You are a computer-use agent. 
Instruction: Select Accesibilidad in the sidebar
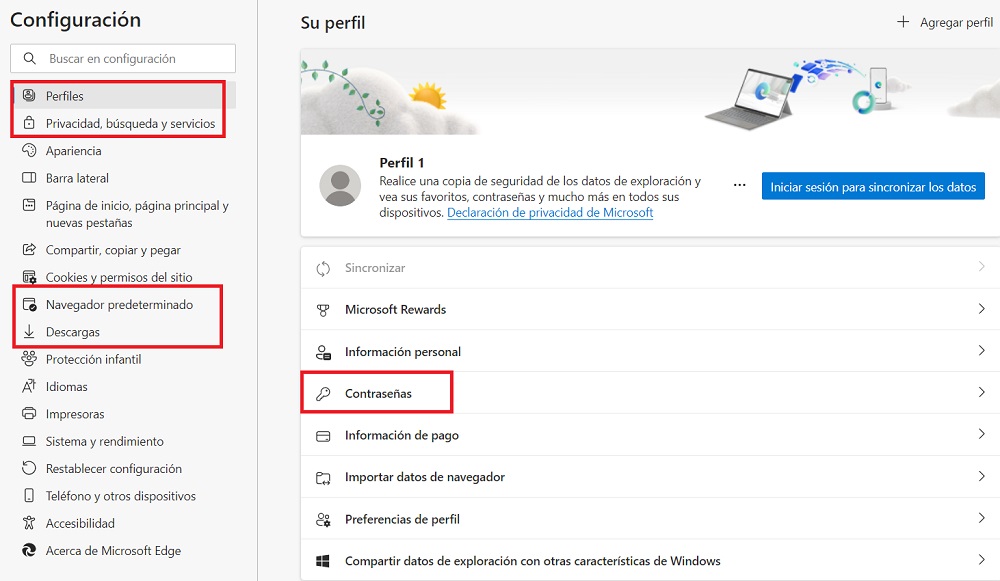[x=123, y=524]
